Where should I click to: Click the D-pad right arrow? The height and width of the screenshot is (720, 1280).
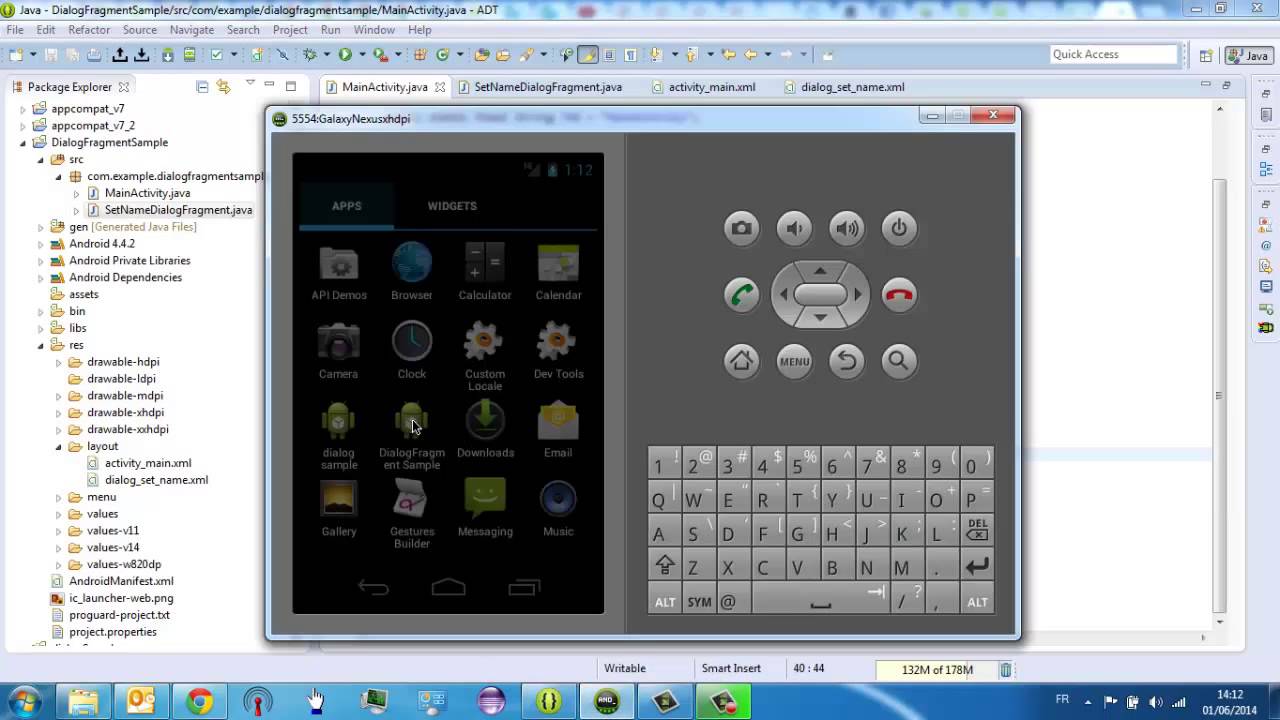858,294
